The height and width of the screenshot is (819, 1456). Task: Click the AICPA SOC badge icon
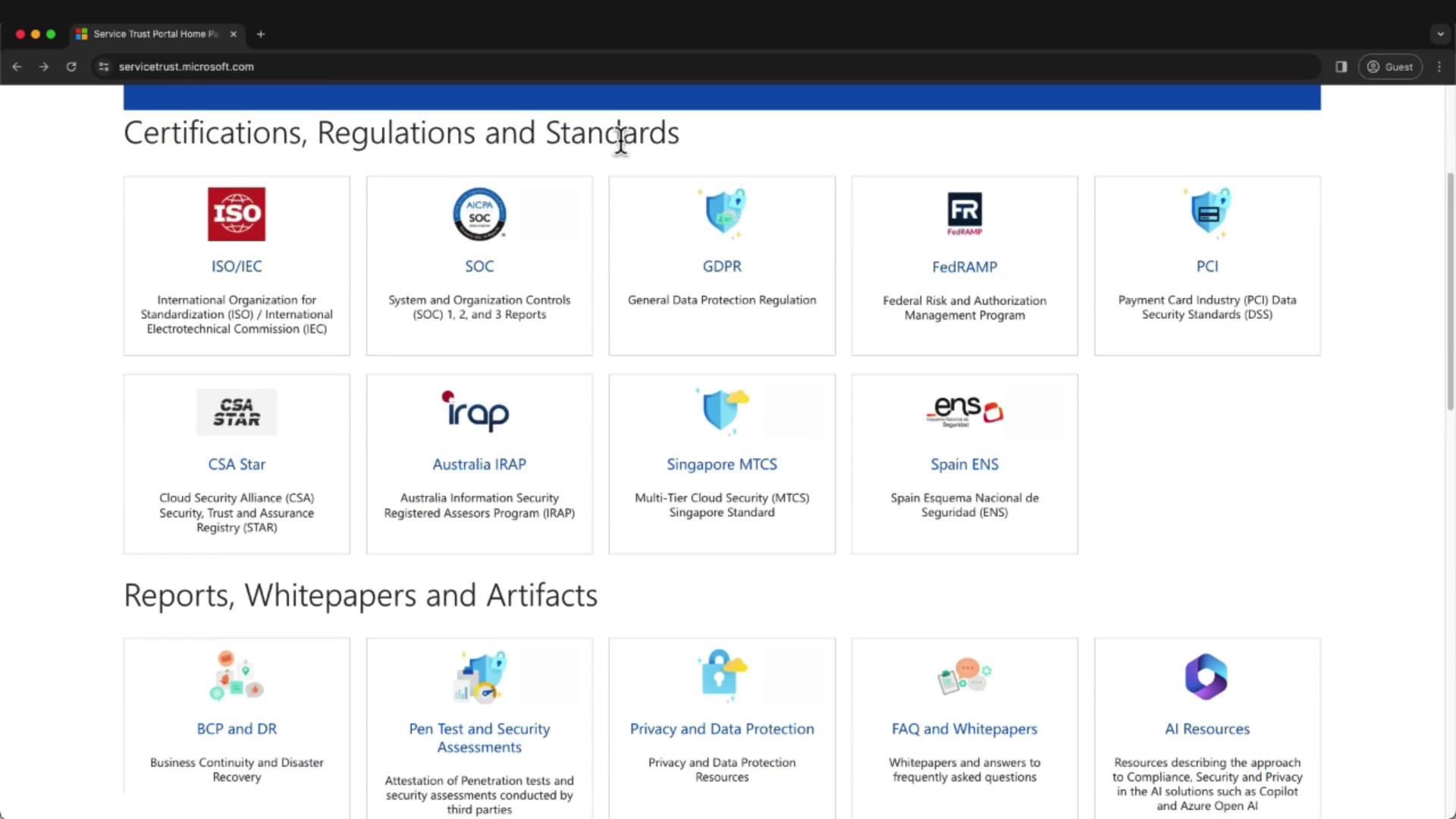click(x=479, y=214)
